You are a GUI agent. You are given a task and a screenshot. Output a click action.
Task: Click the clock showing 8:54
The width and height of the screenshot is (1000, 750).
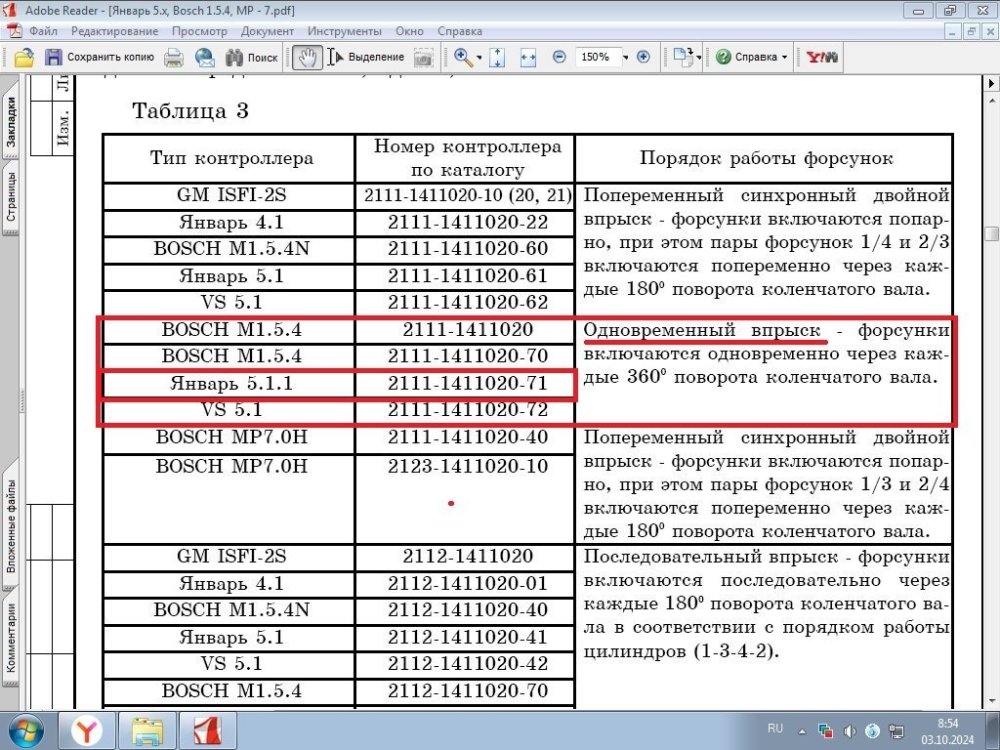[x=948, y=723]
